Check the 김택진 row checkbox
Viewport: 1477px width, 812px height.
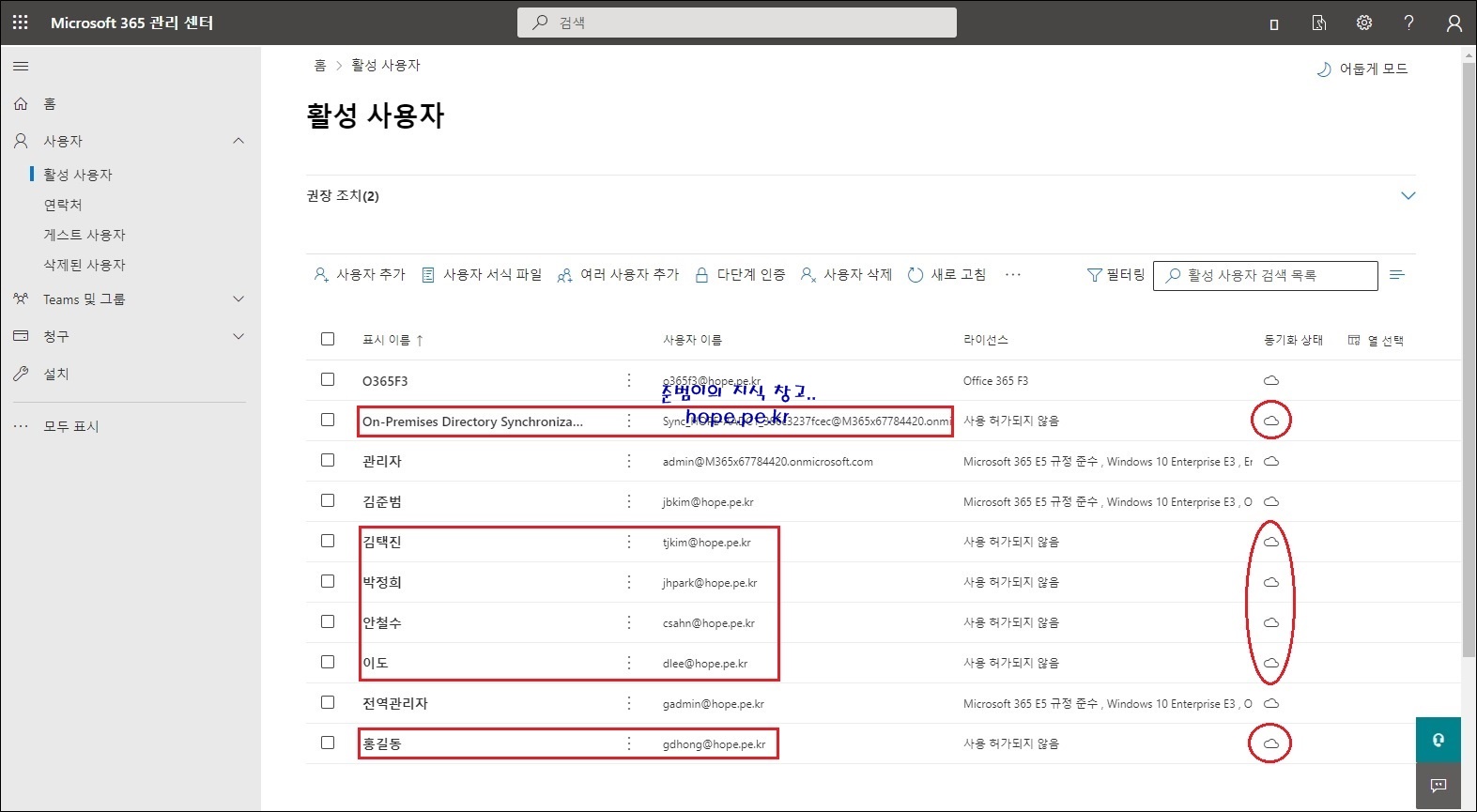click(328, 541)
